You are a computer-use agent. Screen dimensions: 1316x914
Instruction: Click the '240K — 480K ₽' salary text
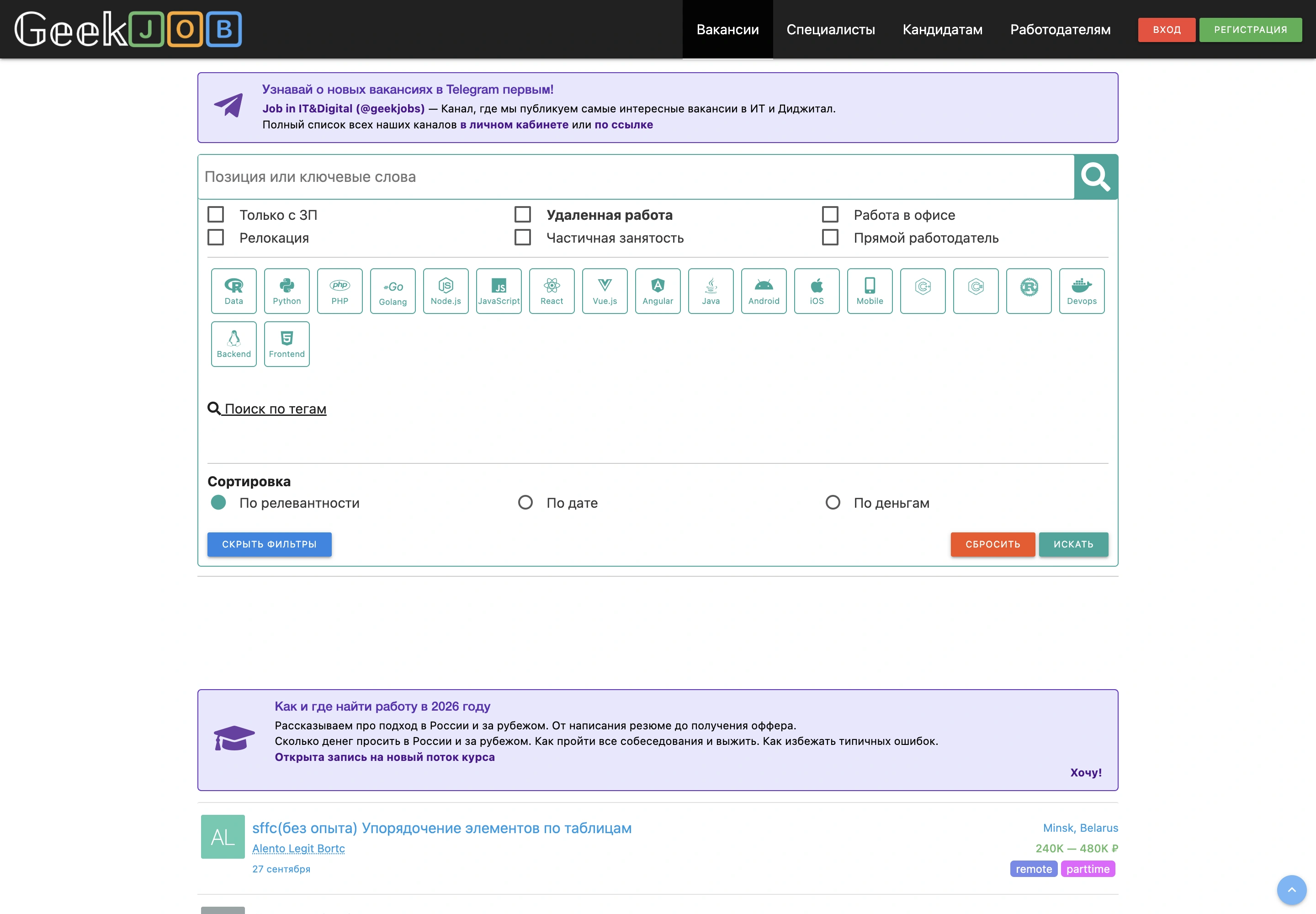point(1077,848)
